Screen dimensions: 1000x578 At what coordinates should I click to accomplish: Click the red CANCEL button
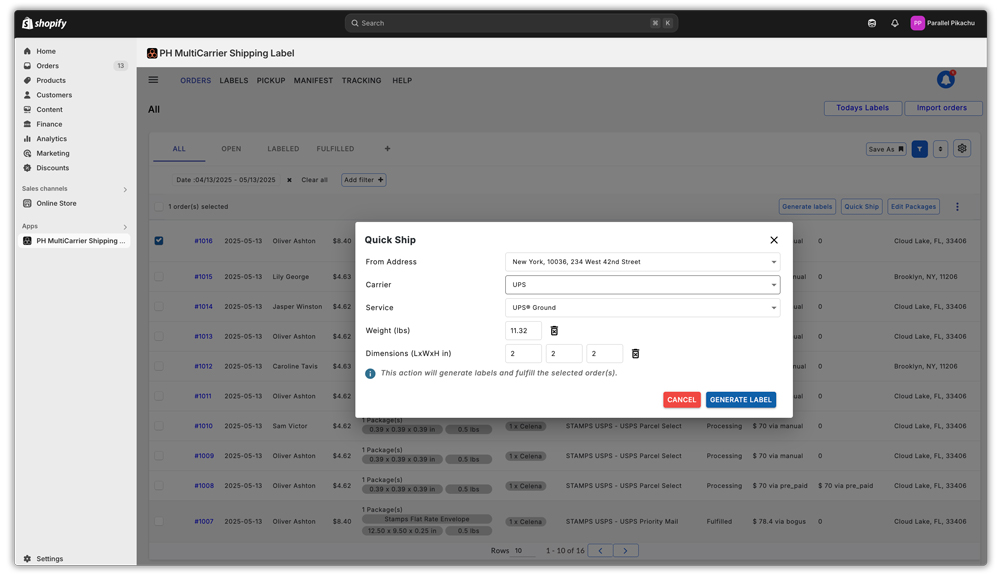[x=682, y=400]
